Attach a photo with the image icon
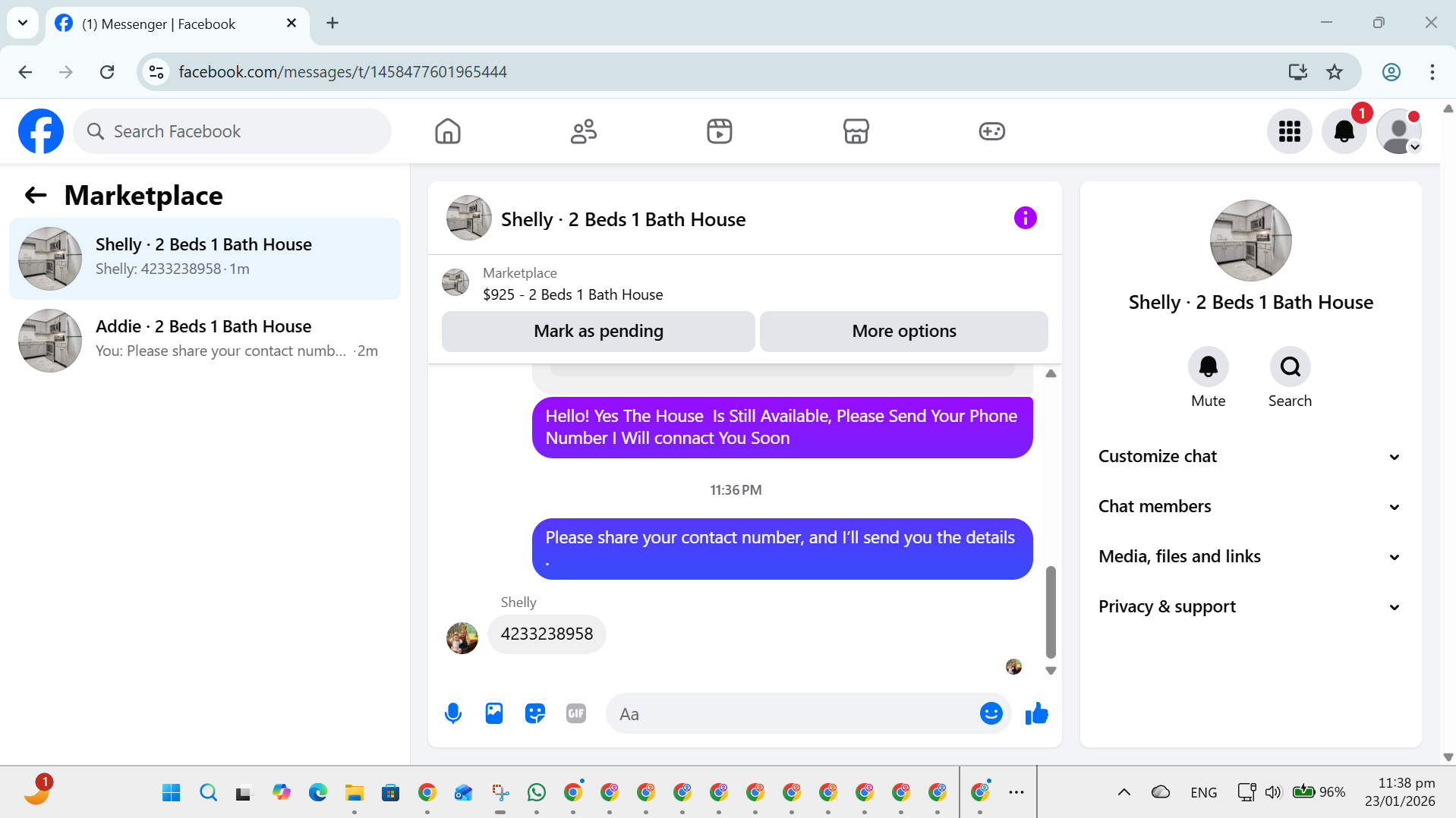Screen dimensions: 1456x818 [x=494, y=713]
